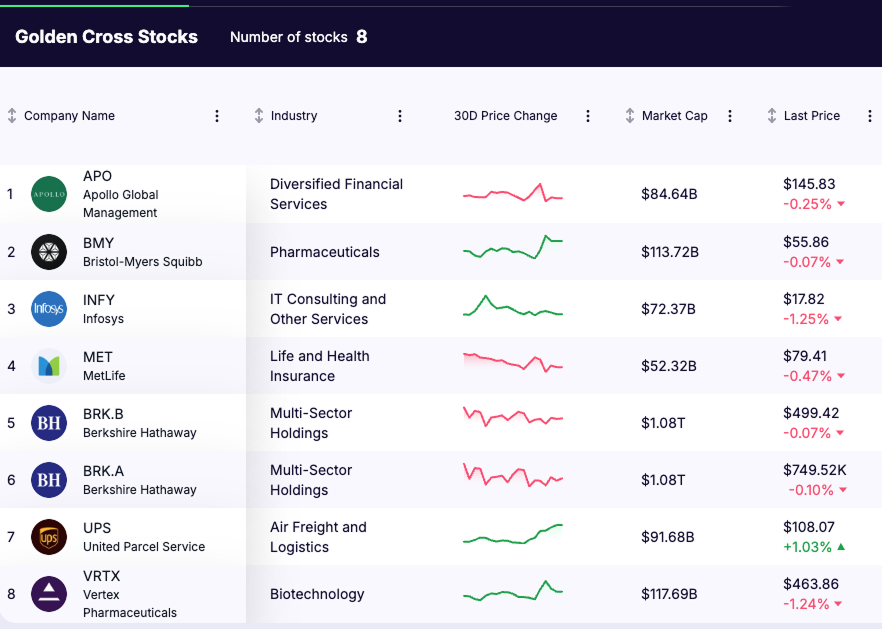Open the Company Name column options menu
This screenshot has width=882, height=629.
tap(217, 115)
